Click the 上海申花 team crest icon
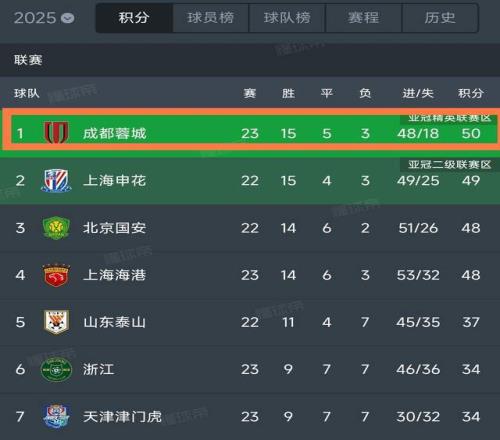Image resolution: width=500 pixels, height=440 pixels. click(x=56, y=181)
